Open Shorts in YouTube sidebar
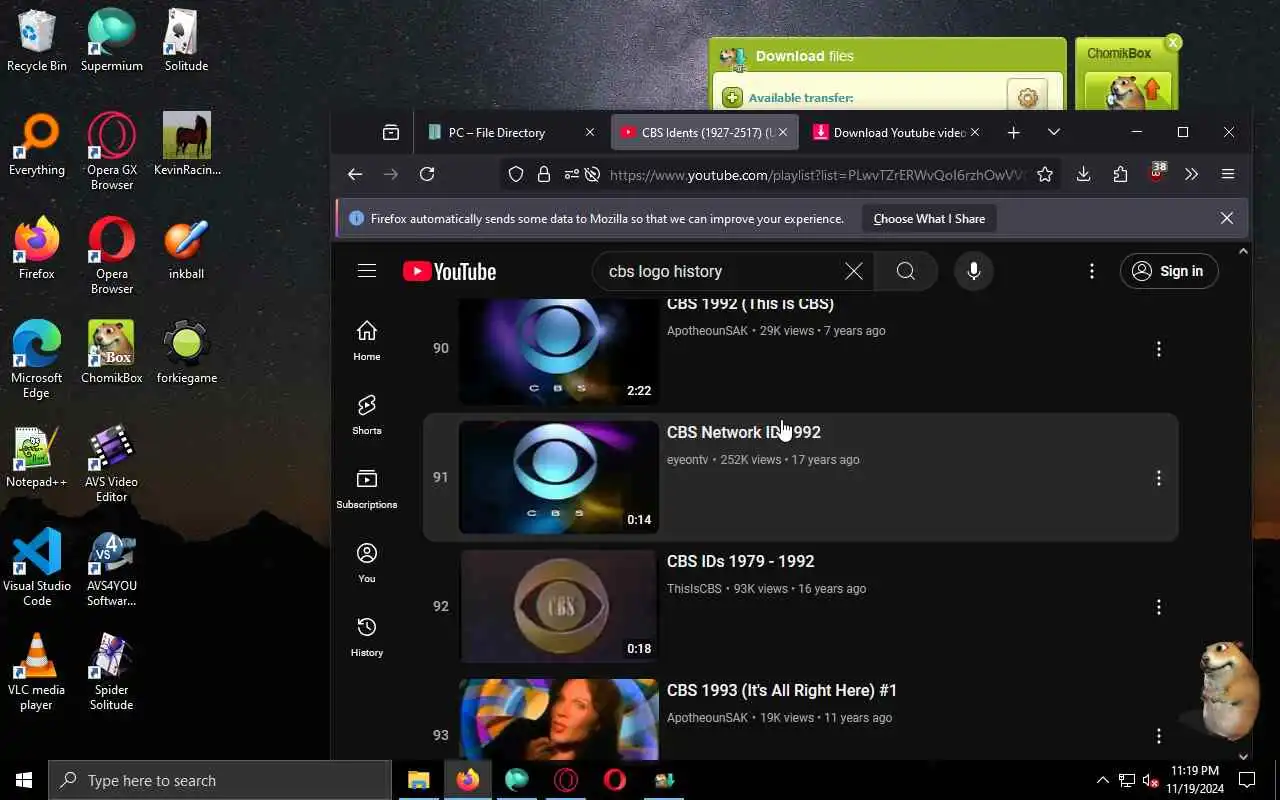This screenshot has height=800, width=1280. 367,415
